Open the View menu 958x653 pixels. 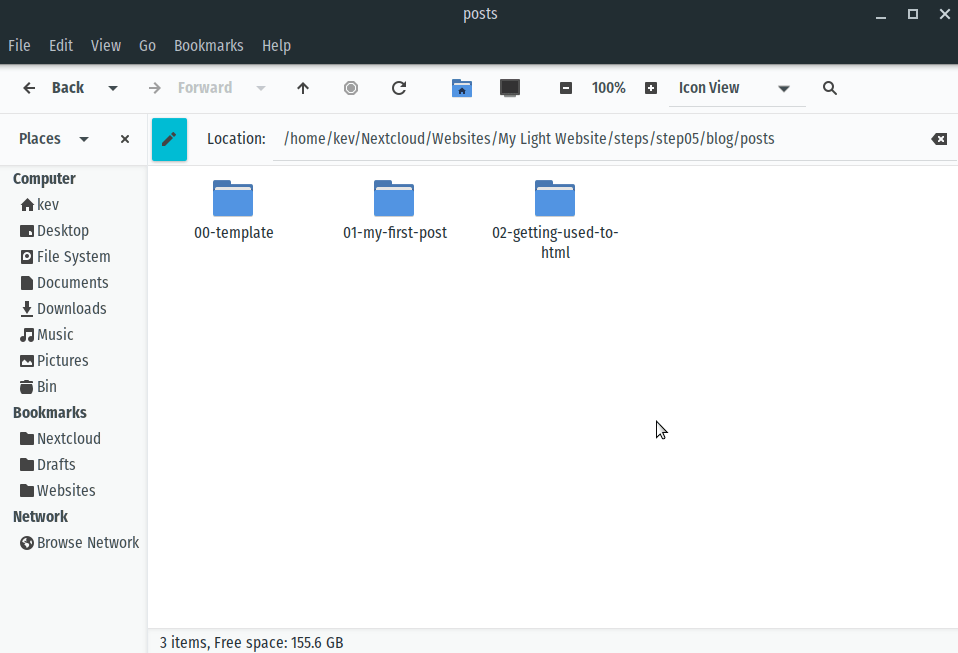pos(106,45)
